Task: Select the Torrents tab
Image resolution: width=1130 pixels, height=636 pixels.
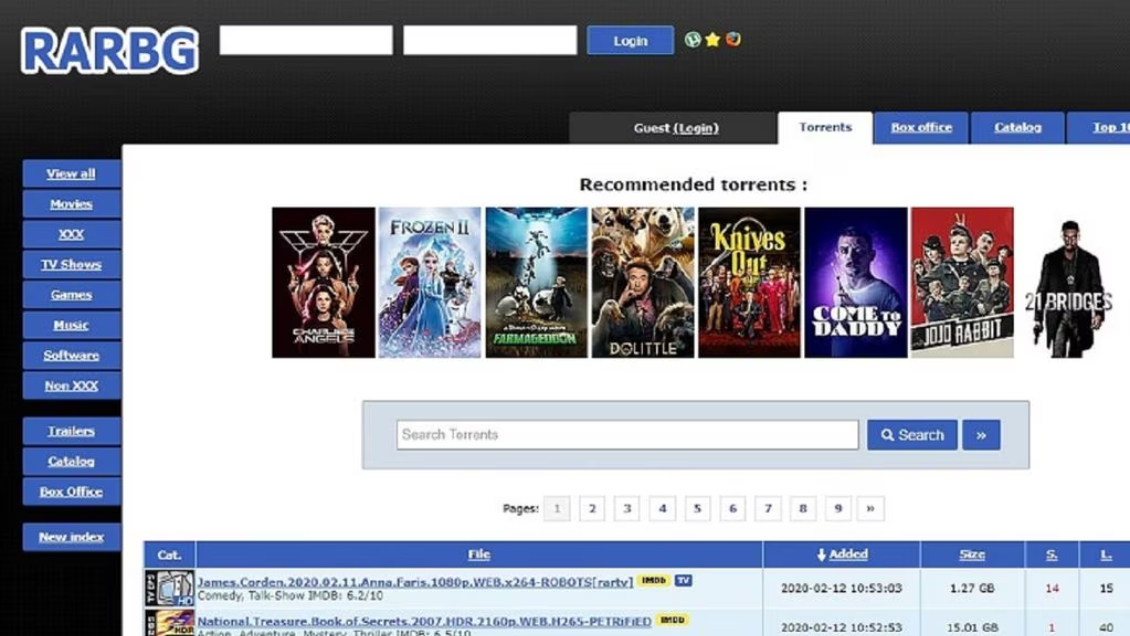Action: pyautogui.click(x=824, y=128)
